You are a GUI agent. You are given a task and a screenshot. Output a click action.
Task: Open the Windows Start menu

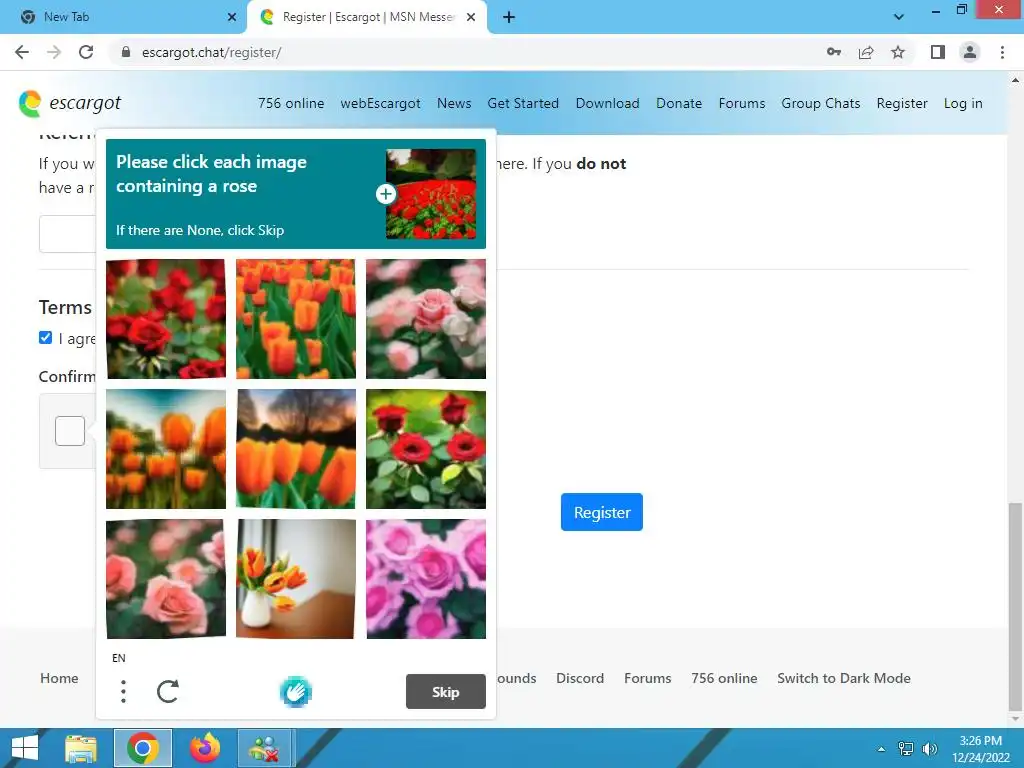(x=25, y=748)
